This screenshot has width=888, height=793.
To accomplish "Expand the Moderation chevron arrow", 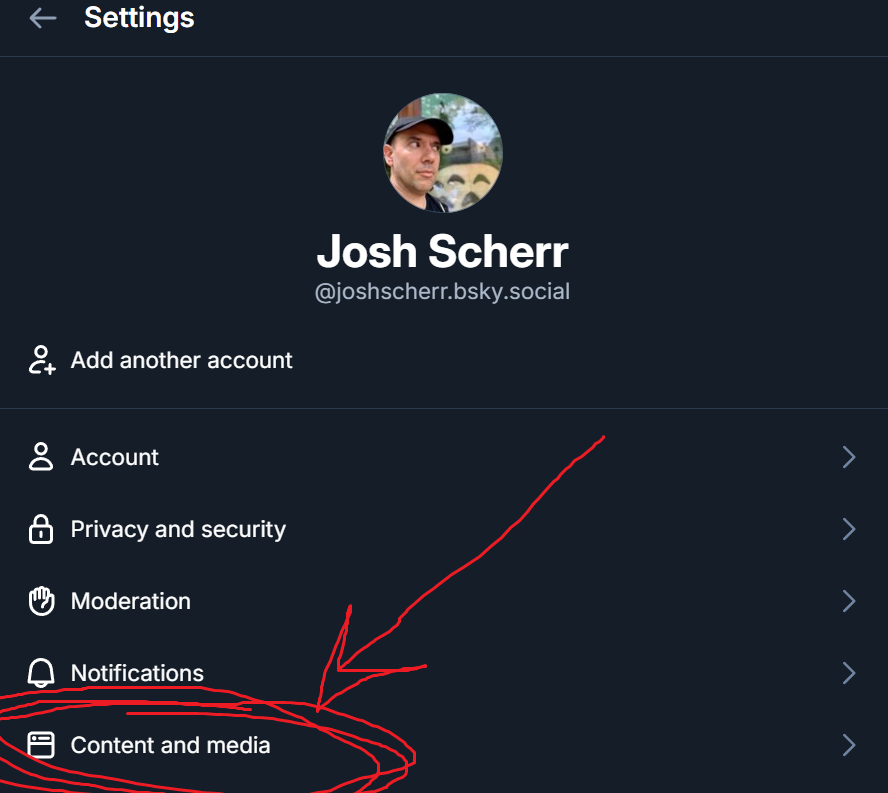I will pos(849,601).
